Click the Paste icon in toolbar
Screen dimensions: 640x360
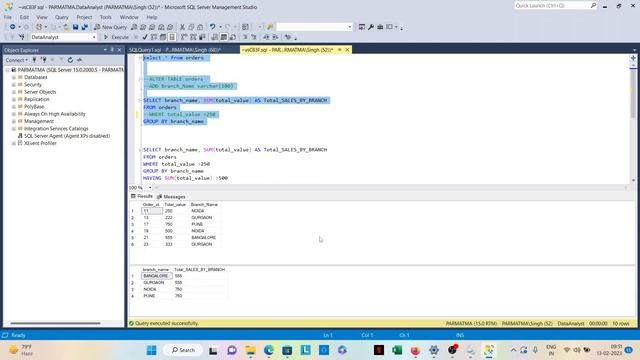click(x=200, y=27)
